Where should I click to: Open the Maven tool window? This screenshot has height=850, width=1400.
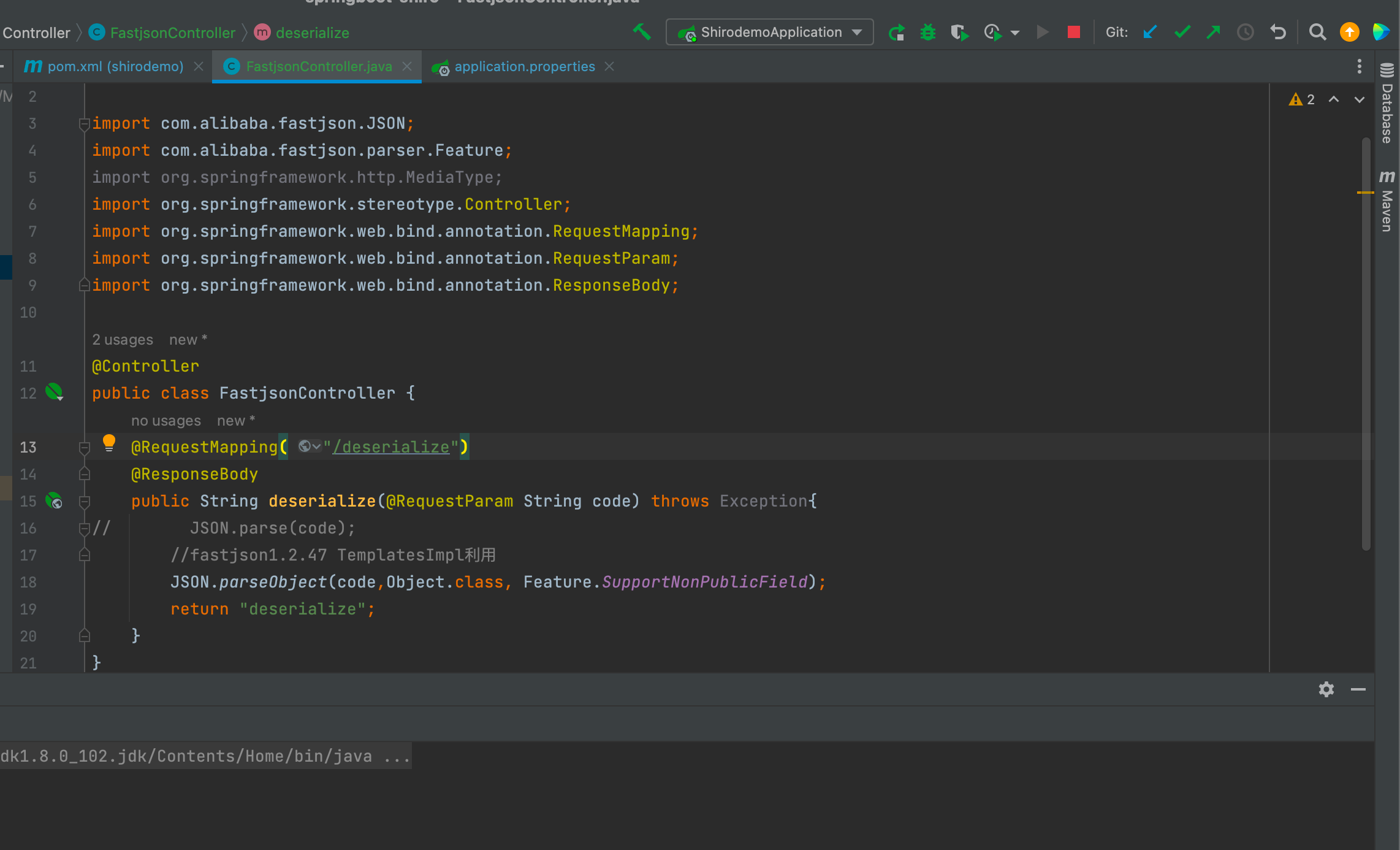click(x=1387, y=202)
